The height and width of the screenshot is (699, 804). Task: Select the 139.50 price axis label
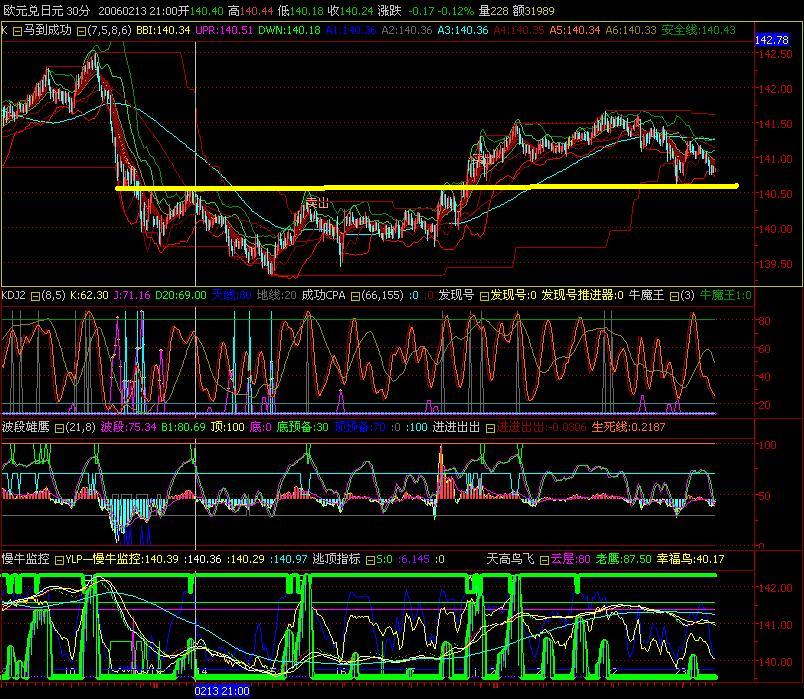tap(775, 264)
